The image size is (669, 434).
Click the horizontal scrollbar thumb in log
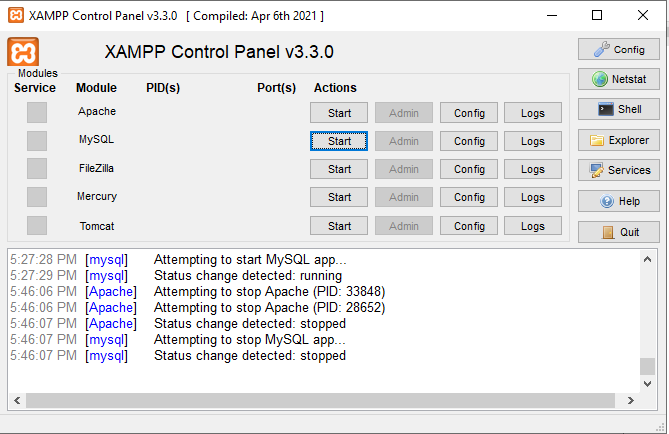tap(320, 400)
